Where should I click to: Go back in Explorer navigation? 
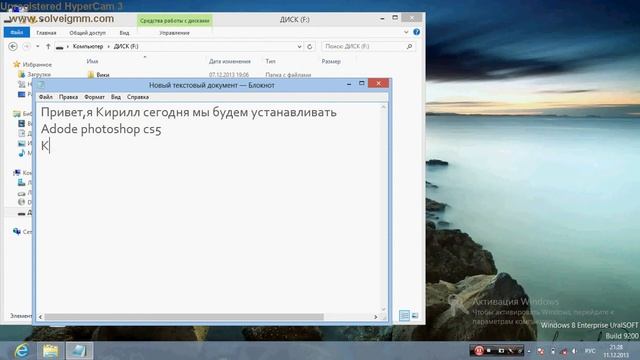pos(13,47)
